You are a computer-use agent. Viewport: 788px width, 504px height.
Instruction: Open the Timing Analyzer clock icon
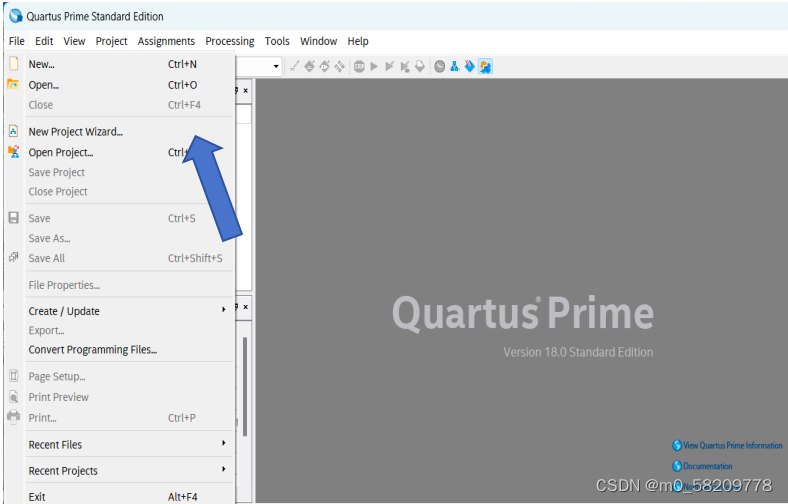point(439,66)
